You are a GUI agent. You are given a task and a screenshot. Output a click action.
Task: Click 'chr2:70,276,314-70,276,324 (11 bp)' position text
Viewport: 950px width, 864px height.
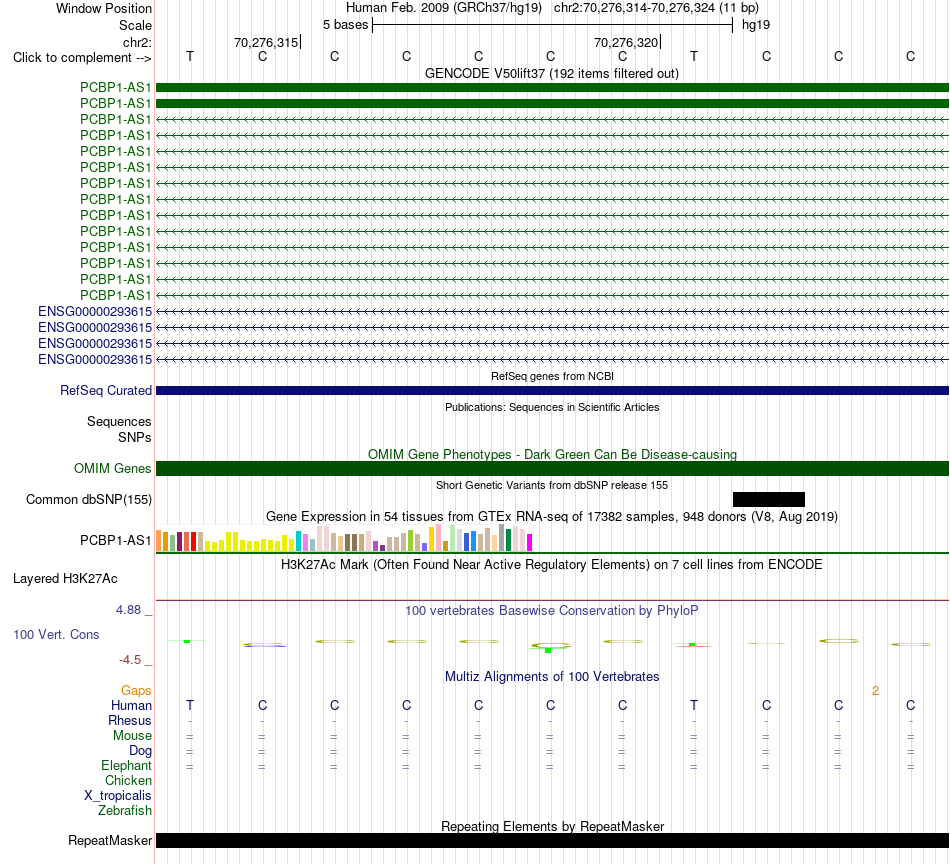(x=656, y=8)
